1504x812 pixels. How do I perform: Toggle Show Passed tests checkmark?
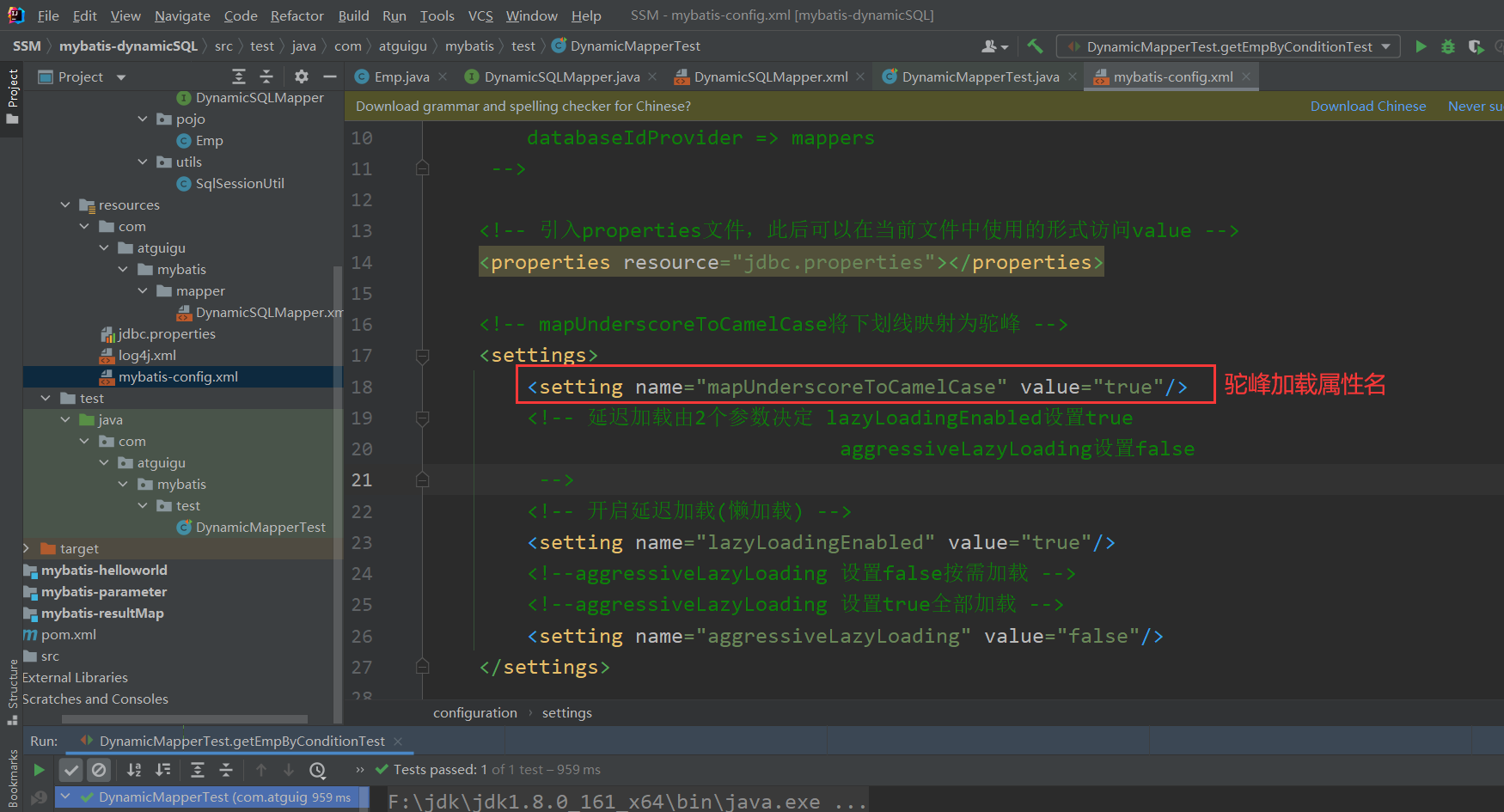[71, 770]
